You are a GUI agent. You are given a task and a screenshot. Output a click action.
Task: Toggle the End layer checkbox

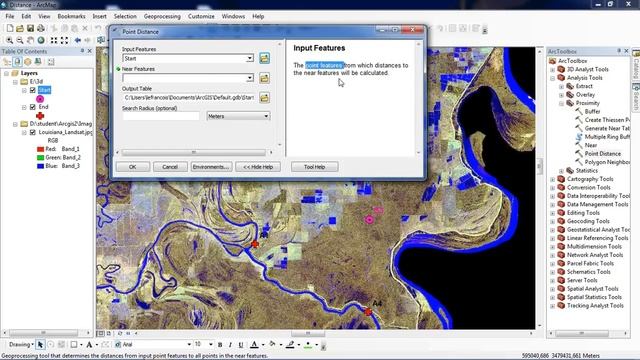[x=33, y=107]
